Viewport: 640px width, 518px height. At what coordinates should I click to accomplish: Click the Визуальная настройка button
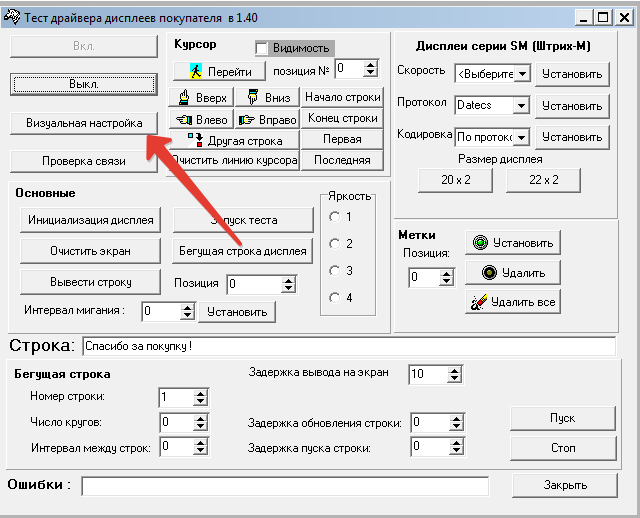click(x=84, y=122)
